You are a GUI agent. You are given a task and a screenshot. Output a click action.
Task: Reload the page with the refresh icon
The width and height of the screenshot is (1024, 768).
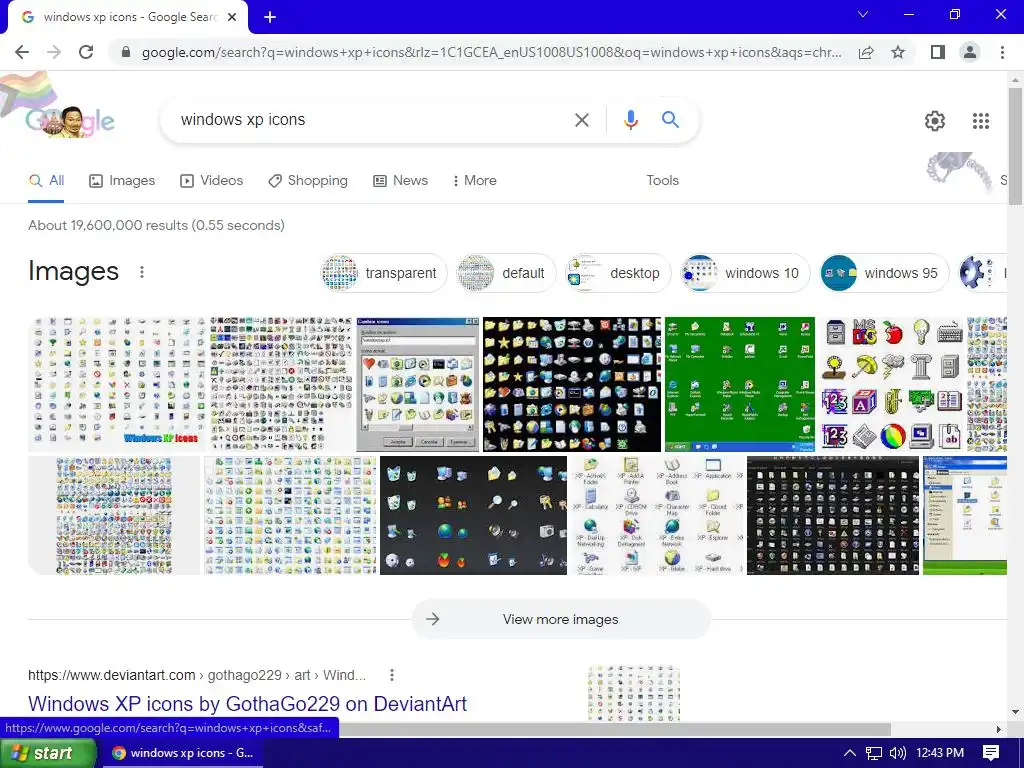point(86,52)
